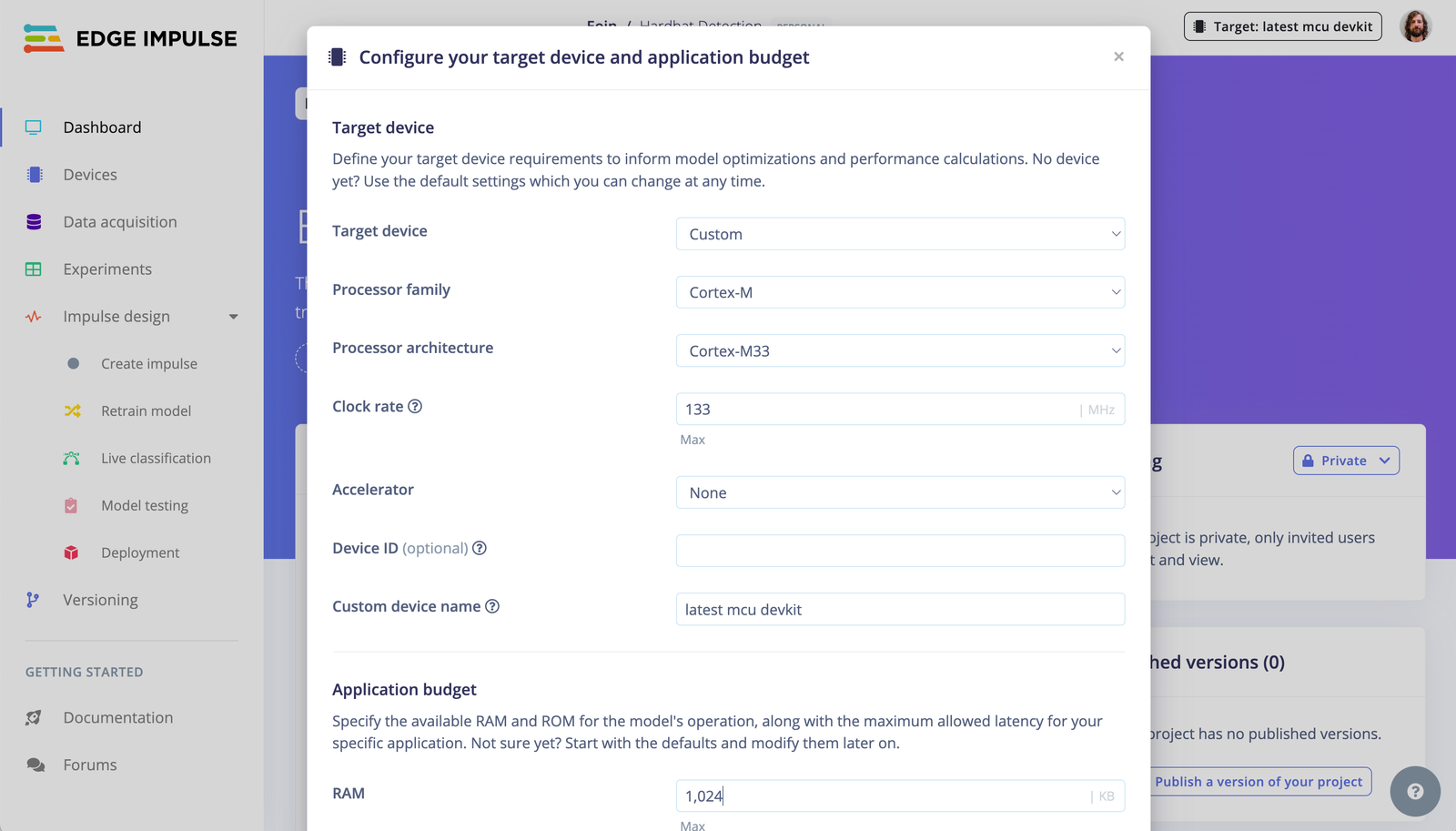Viewport: 1456px width, 831px height.
Task: Collapse the Impulse design section
Action: pos(234,316)
